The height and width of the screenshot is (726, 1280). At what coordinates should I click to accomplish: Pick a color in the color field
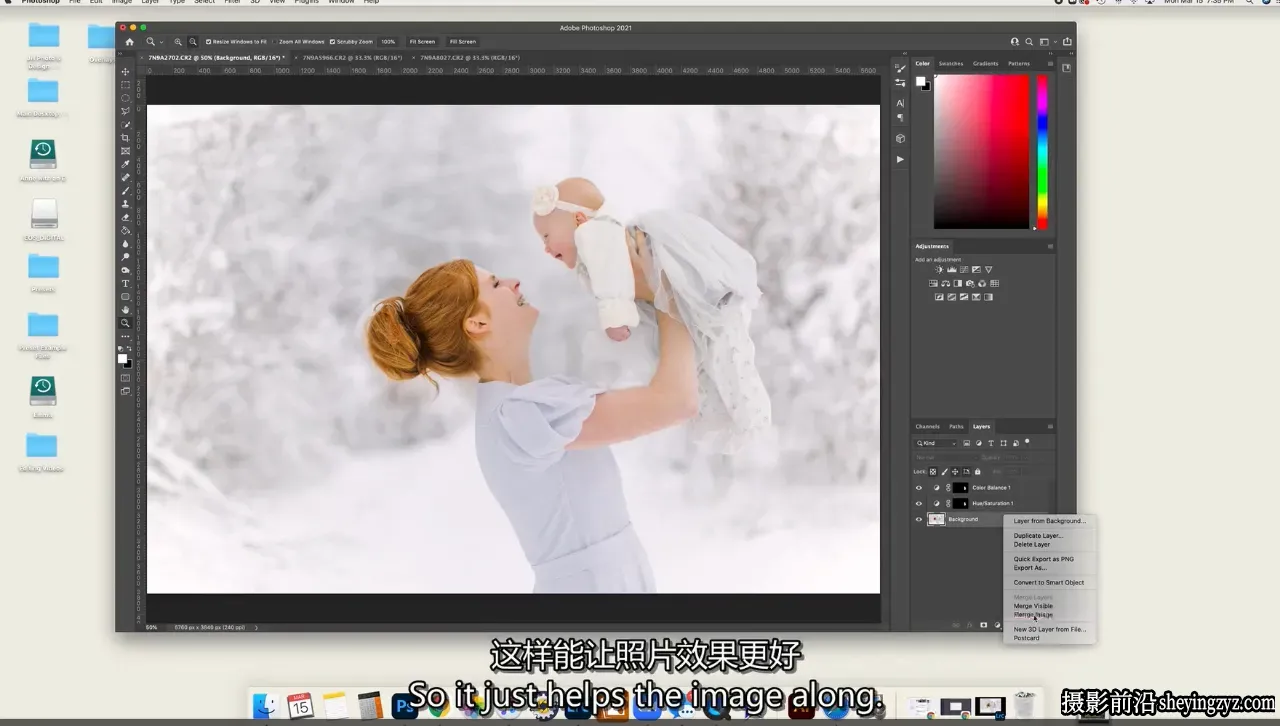click(981, 152)
